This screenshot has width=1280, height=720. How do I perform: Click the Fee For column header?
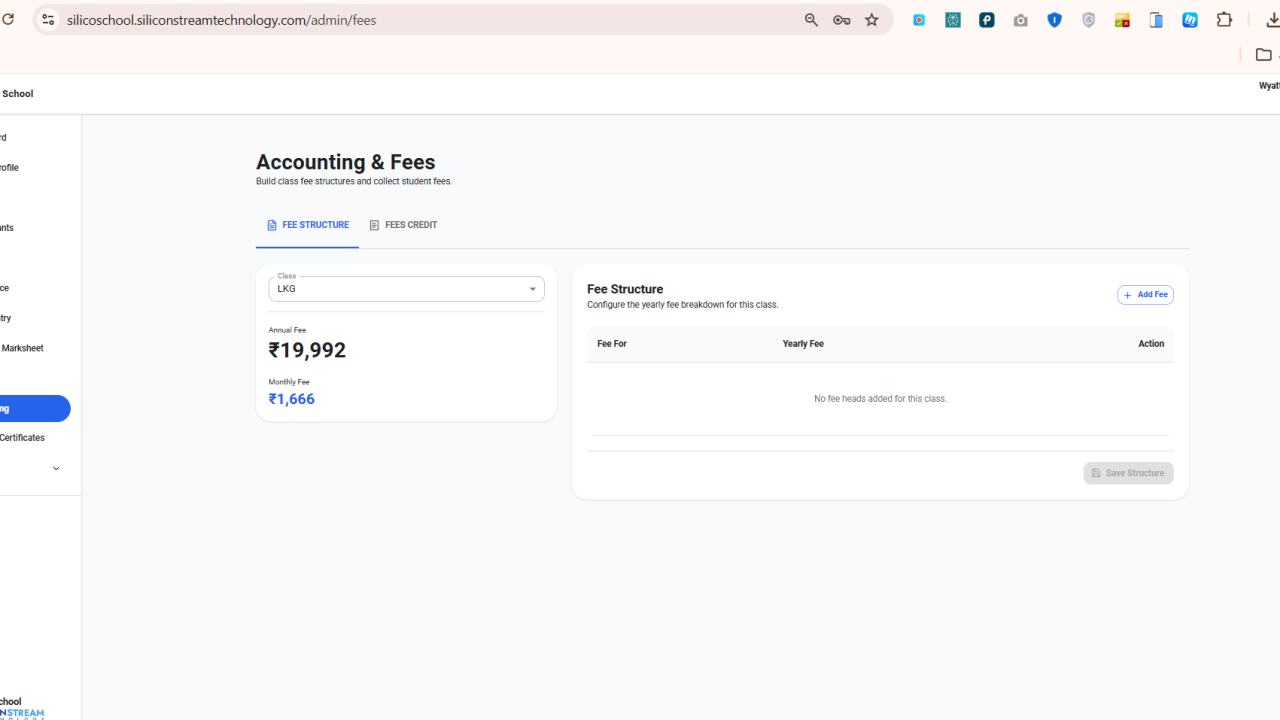(x=612, y=344)
